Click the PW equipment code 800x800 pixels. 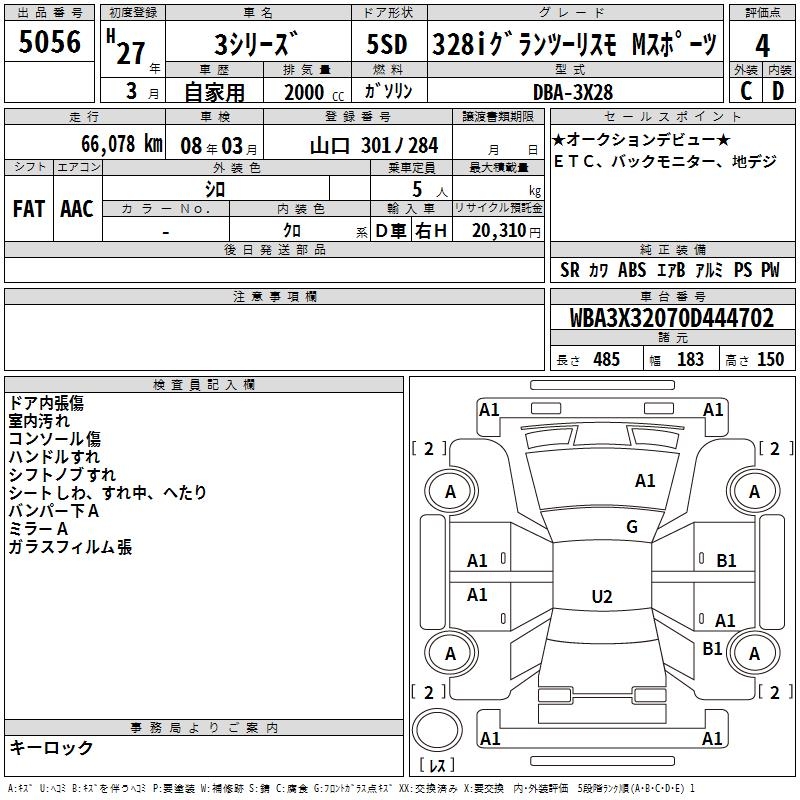pos(770,270)
